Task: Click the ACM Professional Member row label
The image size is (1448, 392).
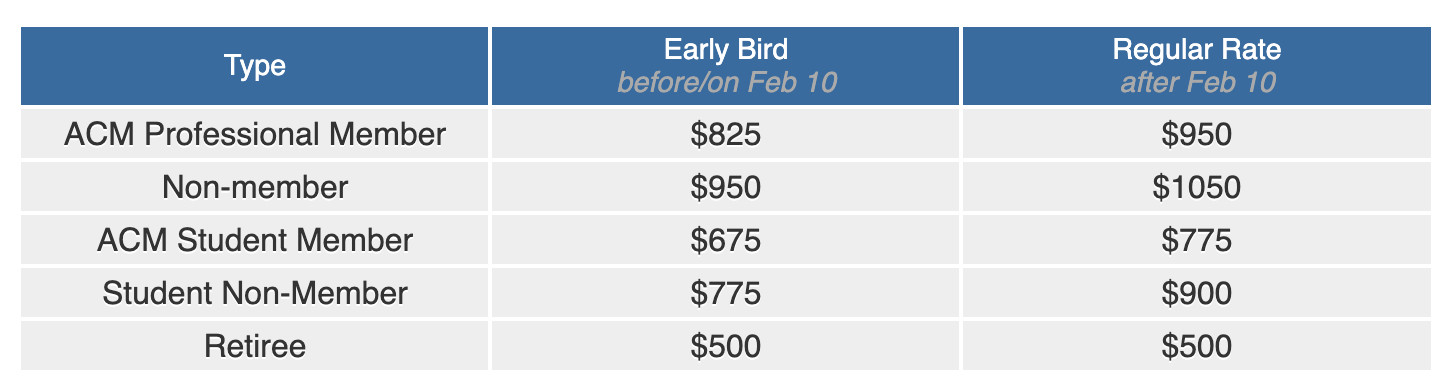Action: [x=255, y=134]
